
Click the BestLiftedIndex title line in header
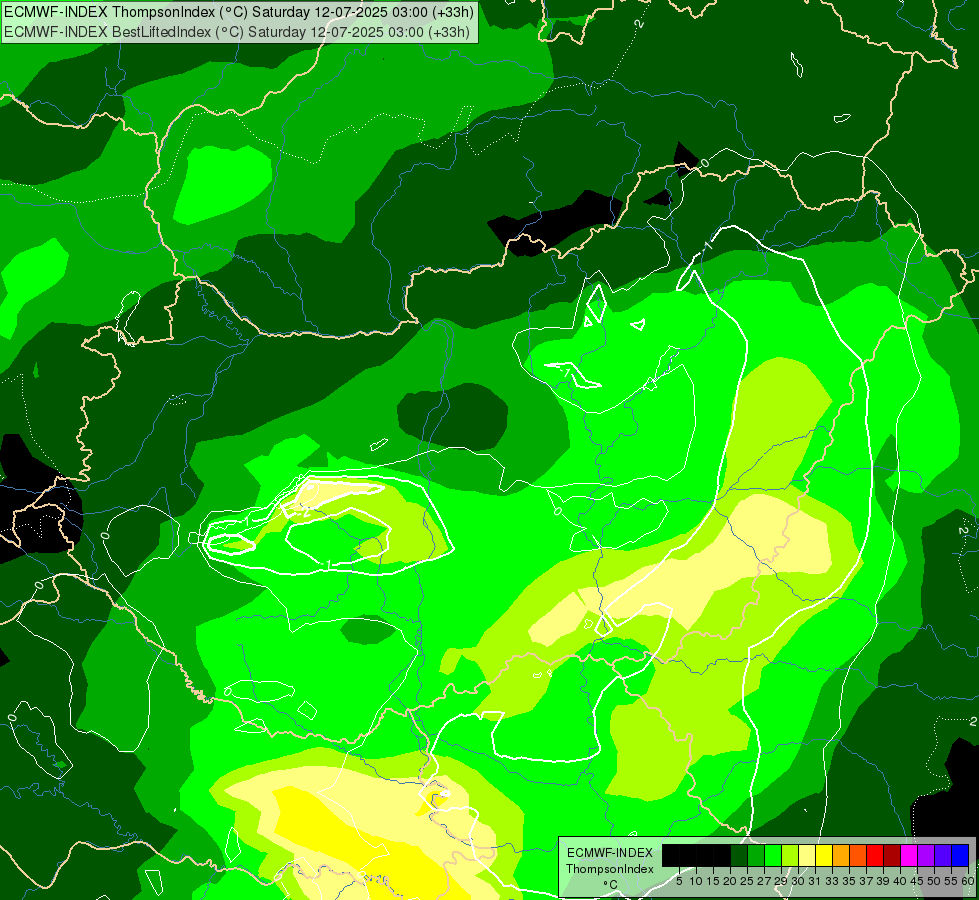tap(237, 32)
